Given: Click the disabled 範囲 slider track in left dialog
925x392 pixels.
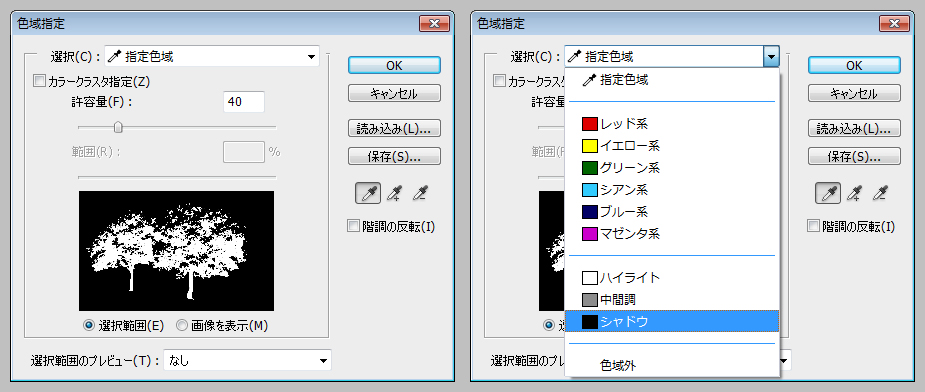Looking at the screenshot, I should 178,176.
